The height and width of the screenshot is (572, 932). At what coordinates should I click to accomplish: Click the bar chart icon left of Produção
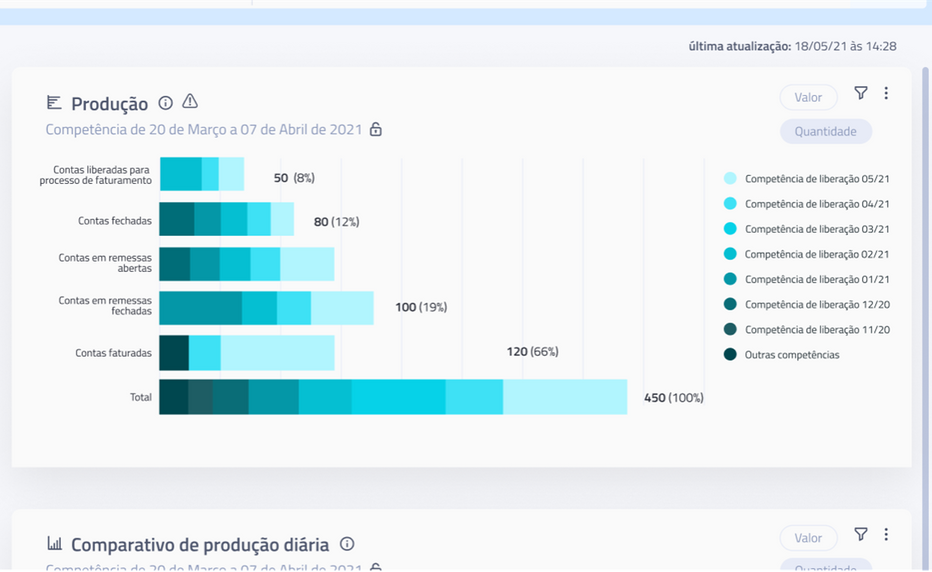tap(54, 103)
